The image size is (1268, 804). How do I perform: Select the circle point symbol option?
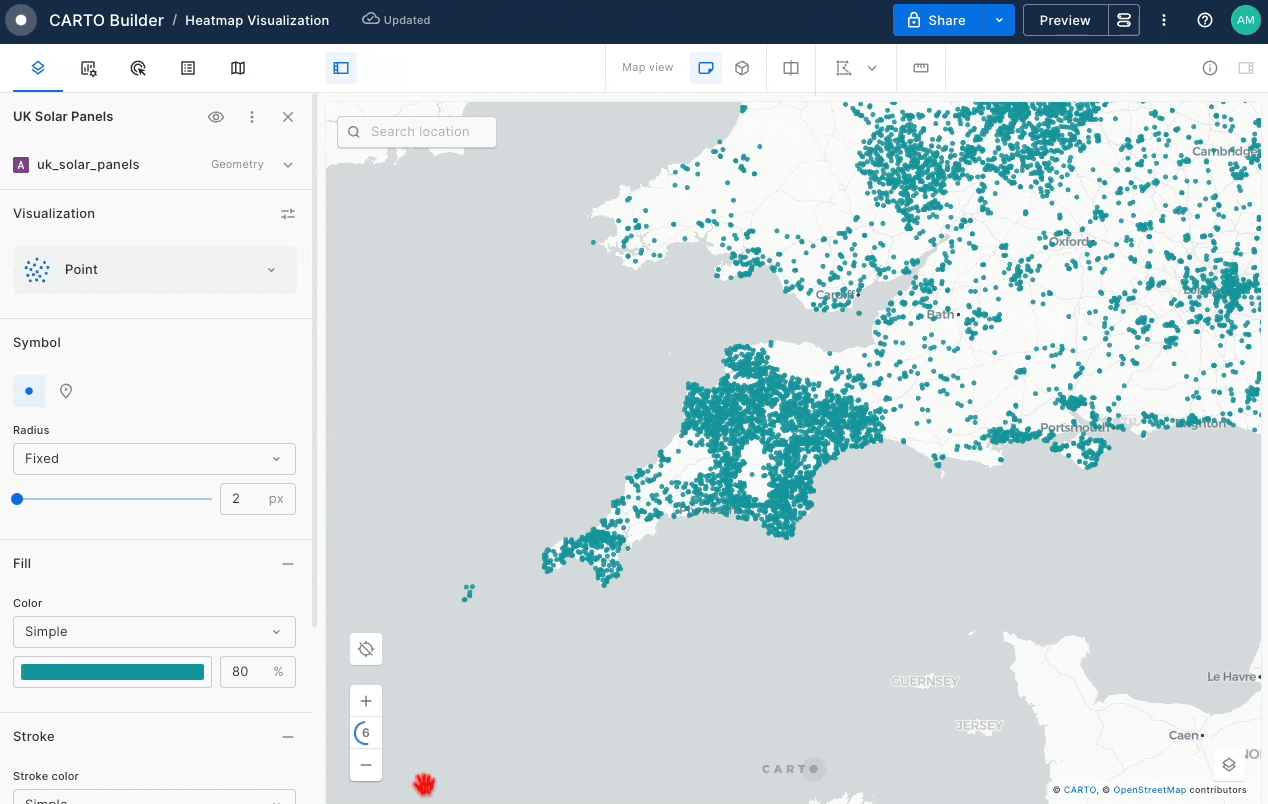[x=29, y=391]
